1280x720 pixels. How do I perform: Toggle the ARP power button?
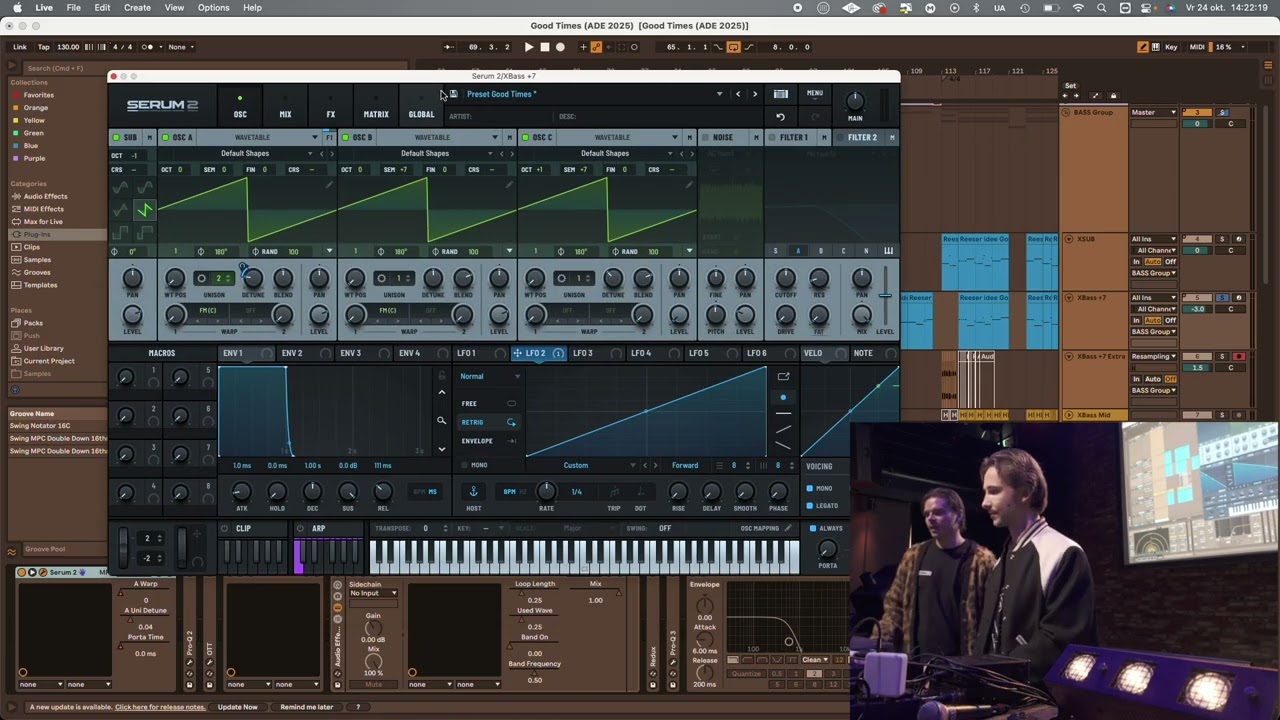click(301, 528)
